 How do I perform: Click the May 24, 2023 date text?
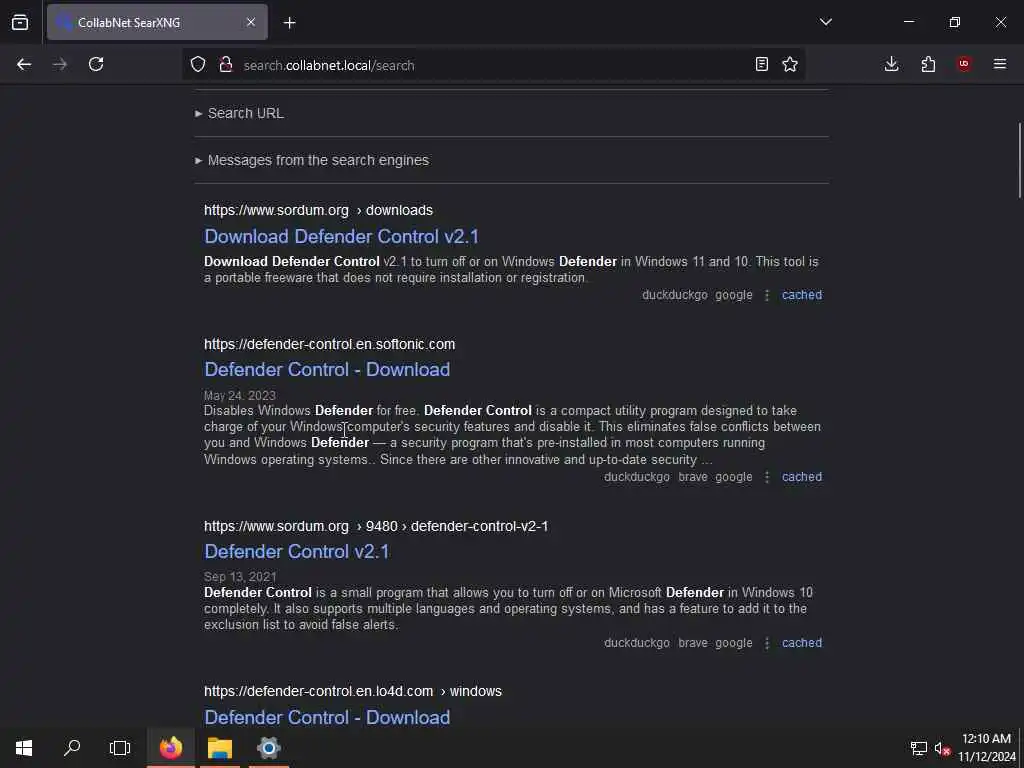coord(240,395)
